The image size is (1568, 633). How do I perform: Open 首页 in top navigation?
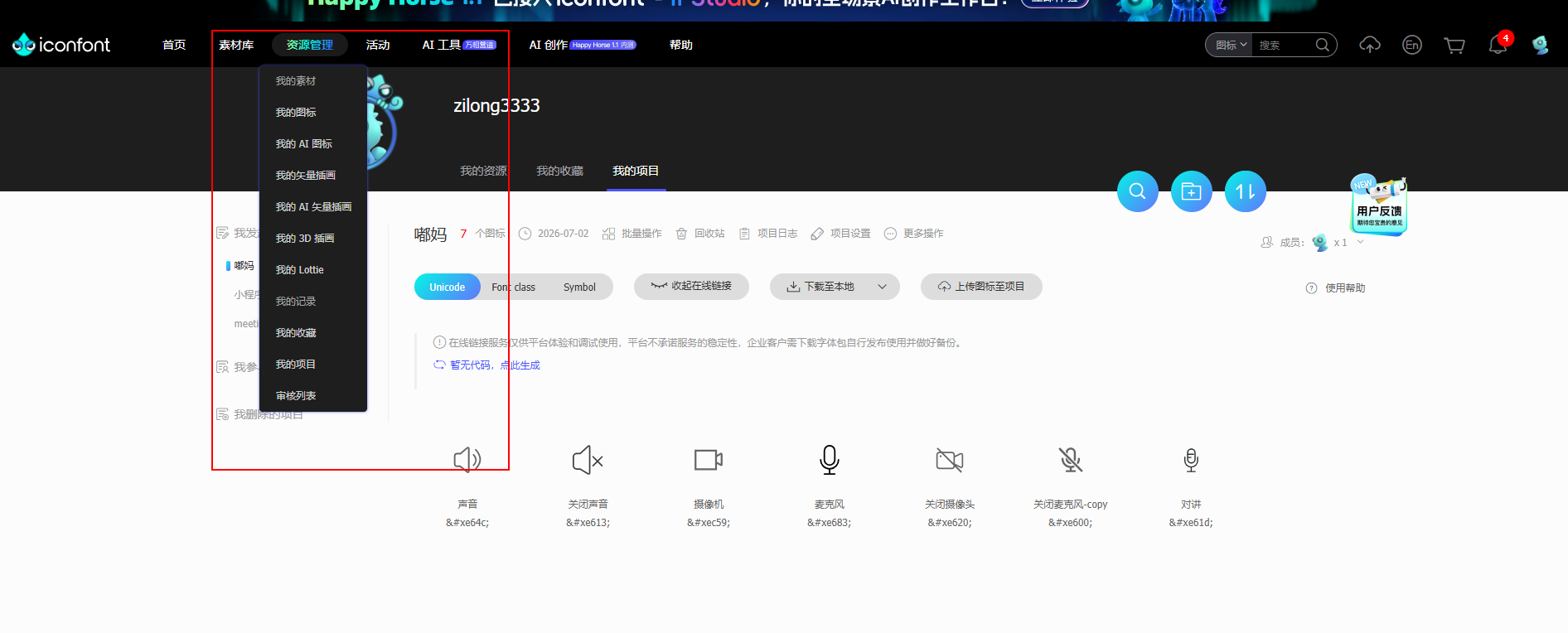click(x=174, y=45)
